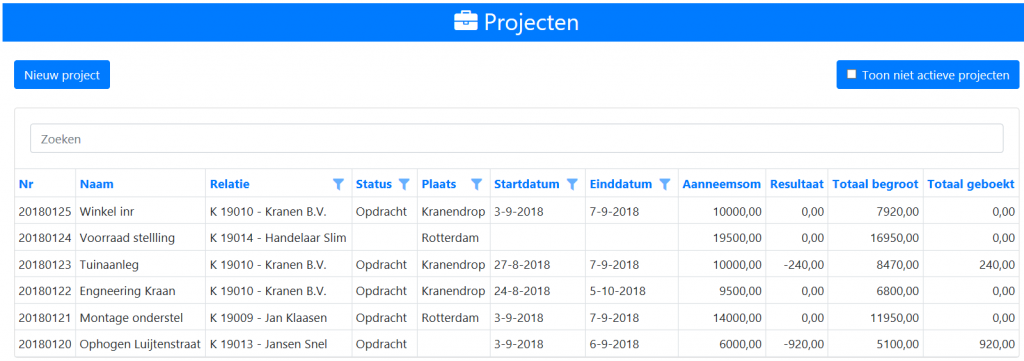Viewport: 1024px width, 361px height.
Task: Sort by the Aanneemsom column header
Action: [722, 184]
